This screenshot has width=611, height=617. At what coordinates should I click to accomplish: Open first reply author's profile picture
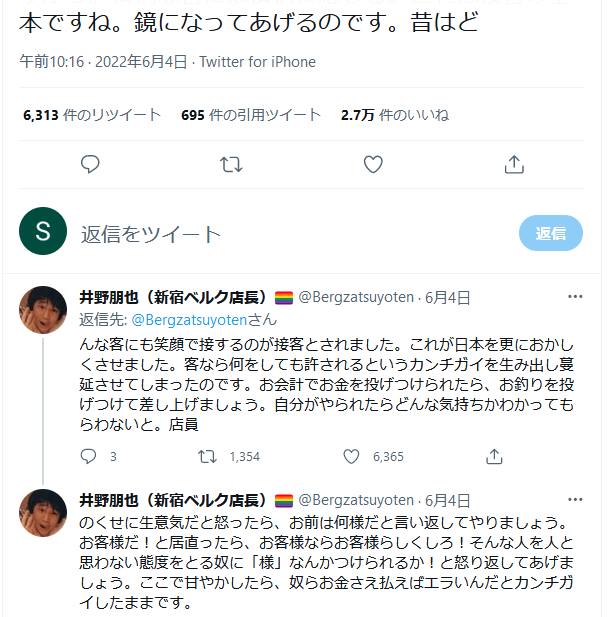click(x=44, y=310)
